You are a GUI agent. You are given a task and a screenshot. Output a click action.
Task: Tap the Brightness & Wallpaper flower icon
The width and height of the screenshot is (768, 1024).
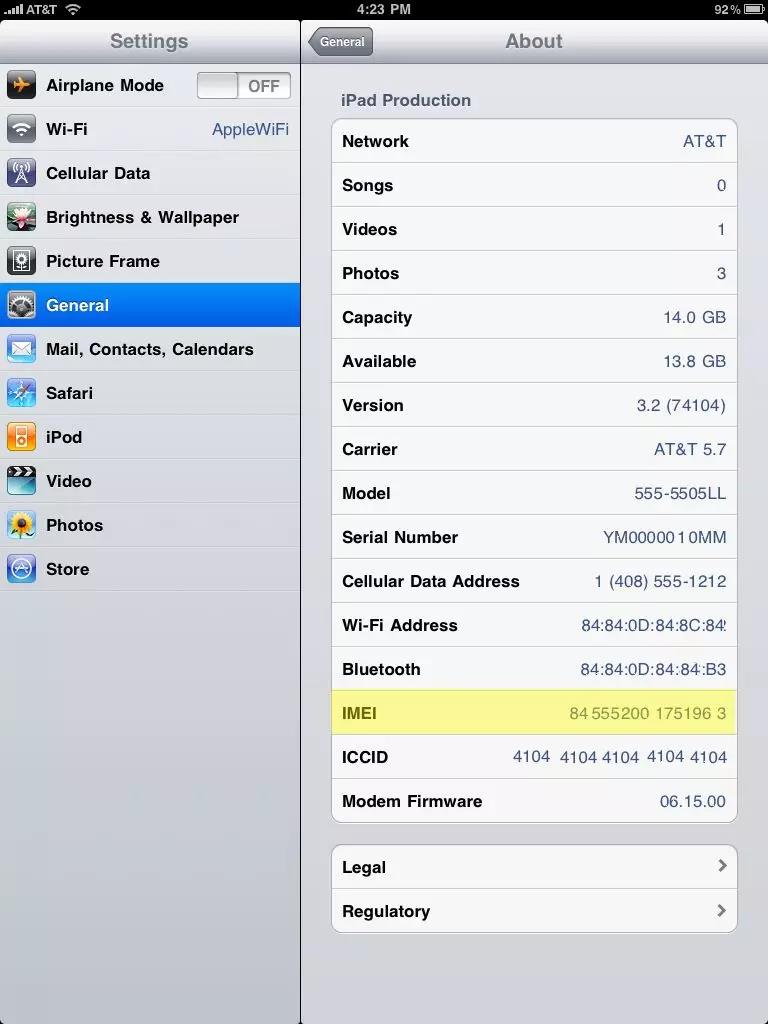point(22,217)
